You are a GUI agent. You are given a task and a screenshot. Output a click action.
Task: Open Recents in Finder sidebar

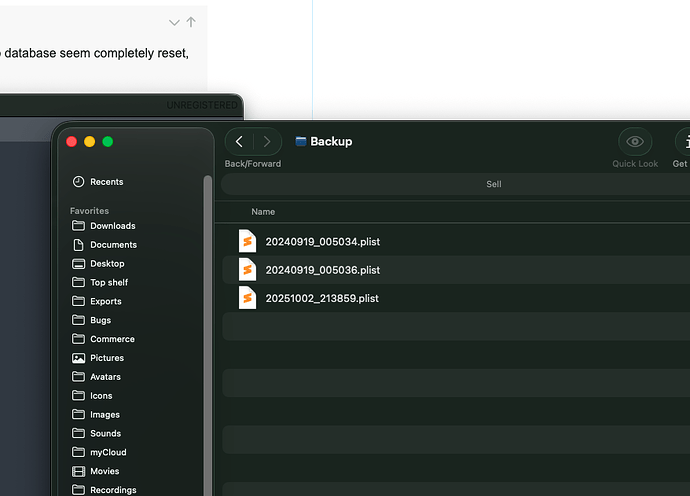pos(98,182)
